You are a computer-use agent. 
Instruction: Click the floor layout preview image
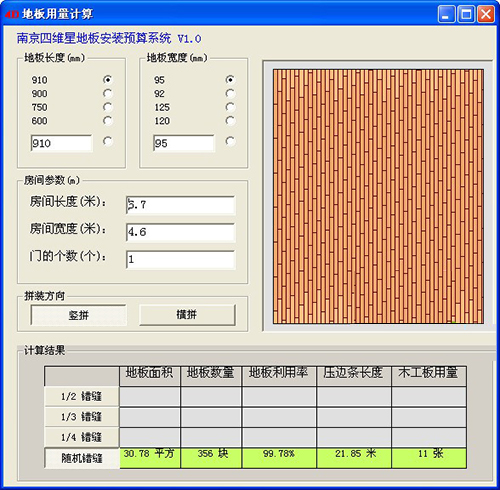tap(378, 196)
